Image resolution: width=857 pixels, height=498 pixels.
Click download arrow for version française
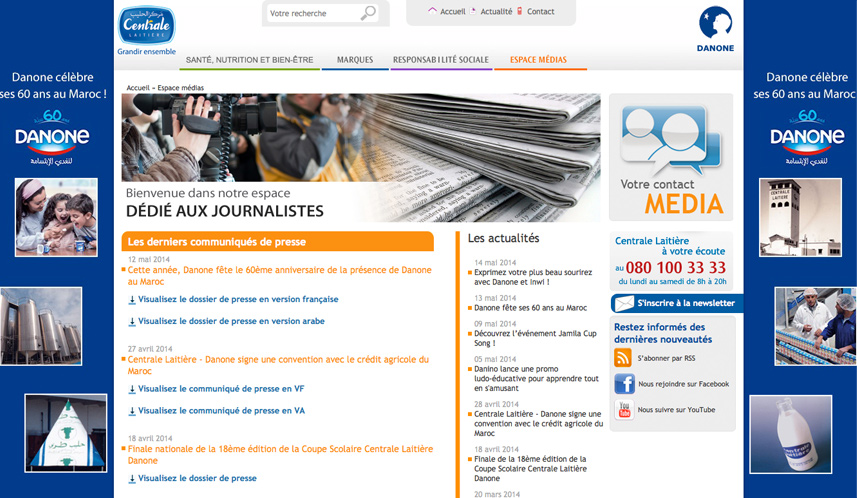point(132,300)
